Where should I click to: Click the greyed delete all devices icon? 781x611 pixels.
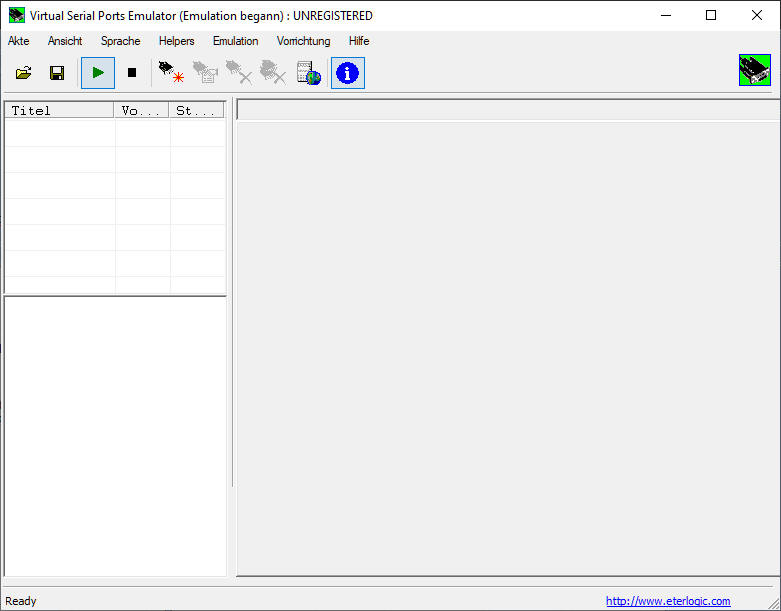click(x=273, y=73)
